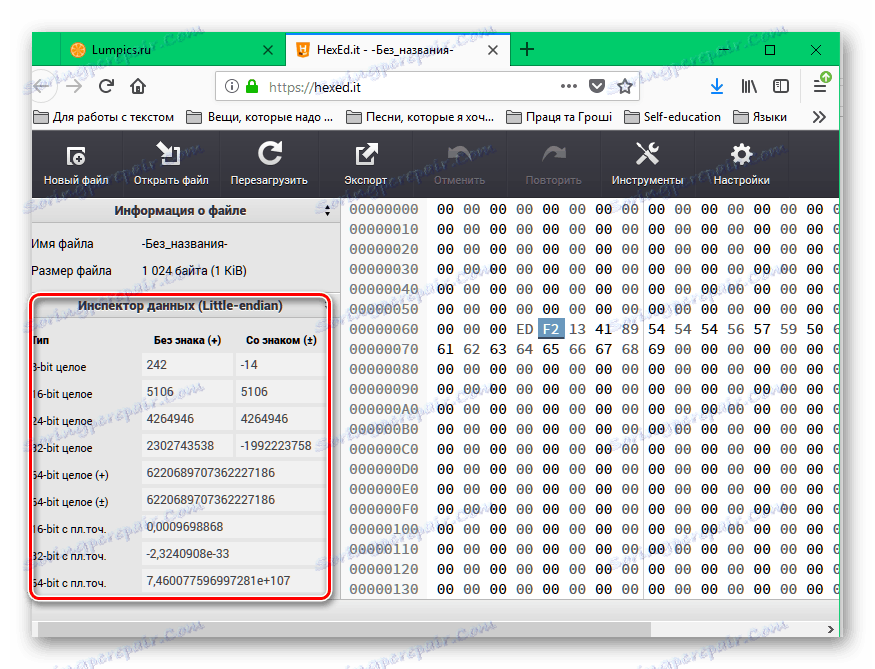
Task: Bookmark this page with the star
Action: click(x=625, y=86)
